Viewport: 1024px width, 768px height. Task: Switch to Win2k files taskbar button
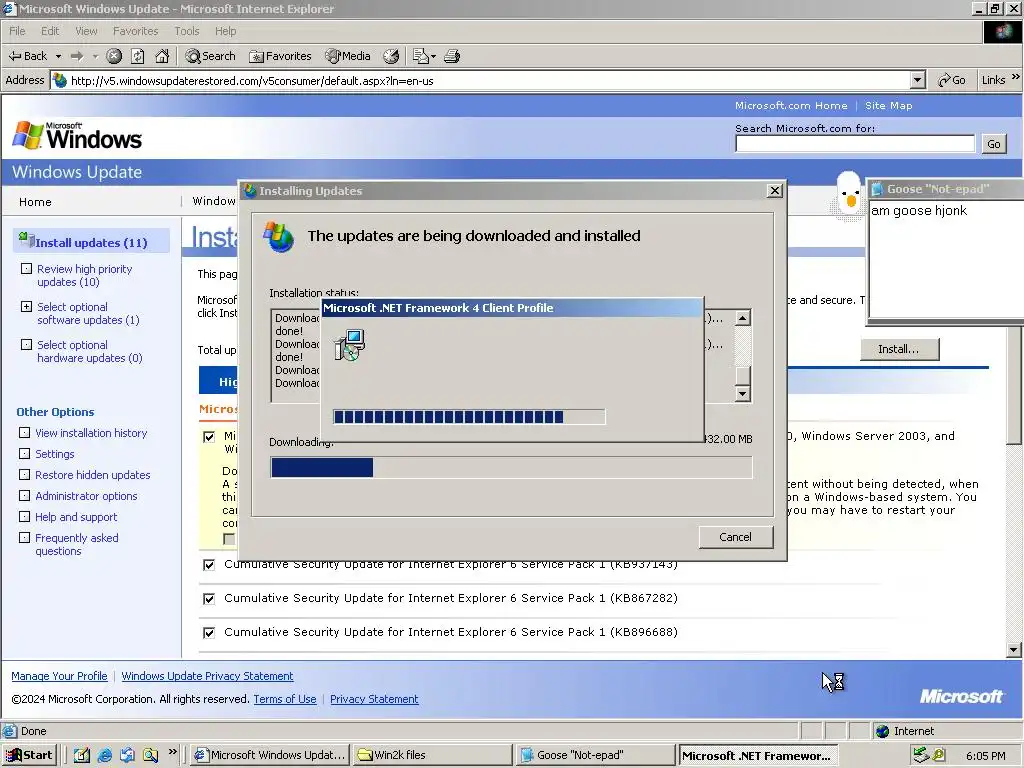[432, 755]
